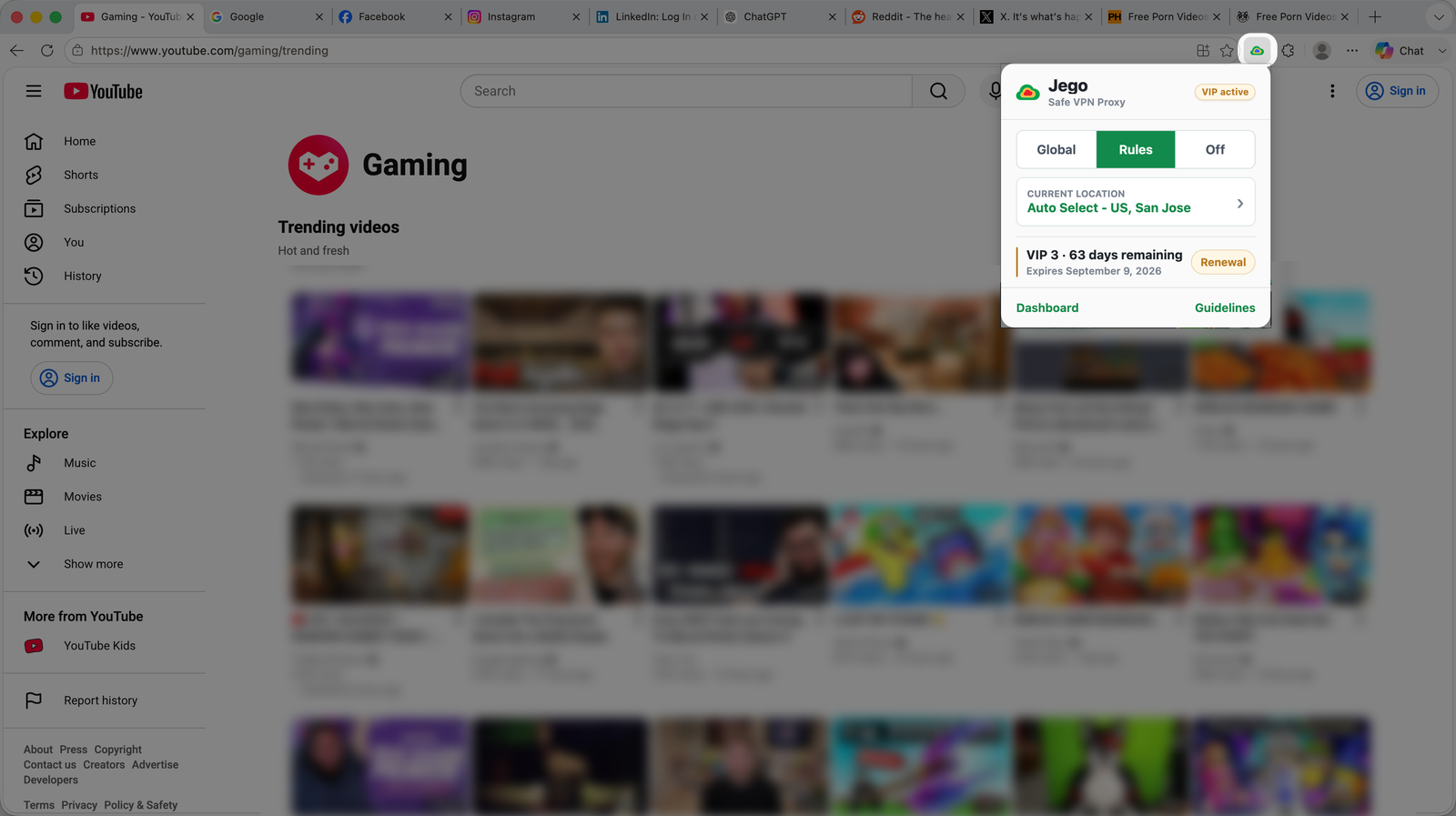Open Jego Dashboard link

click(x=1047, y=307)
